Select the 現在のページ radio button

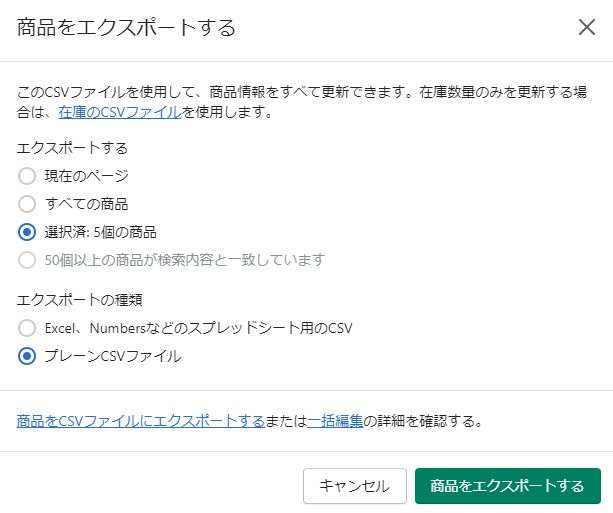tap(27, 176)
